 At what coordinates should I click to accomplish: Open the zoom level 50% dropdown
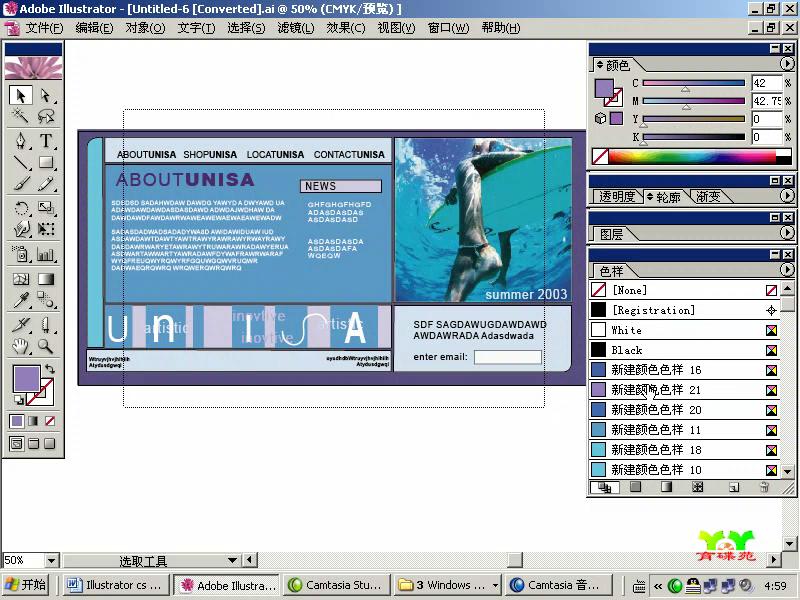pyautogui.click(x=51, y=561)
